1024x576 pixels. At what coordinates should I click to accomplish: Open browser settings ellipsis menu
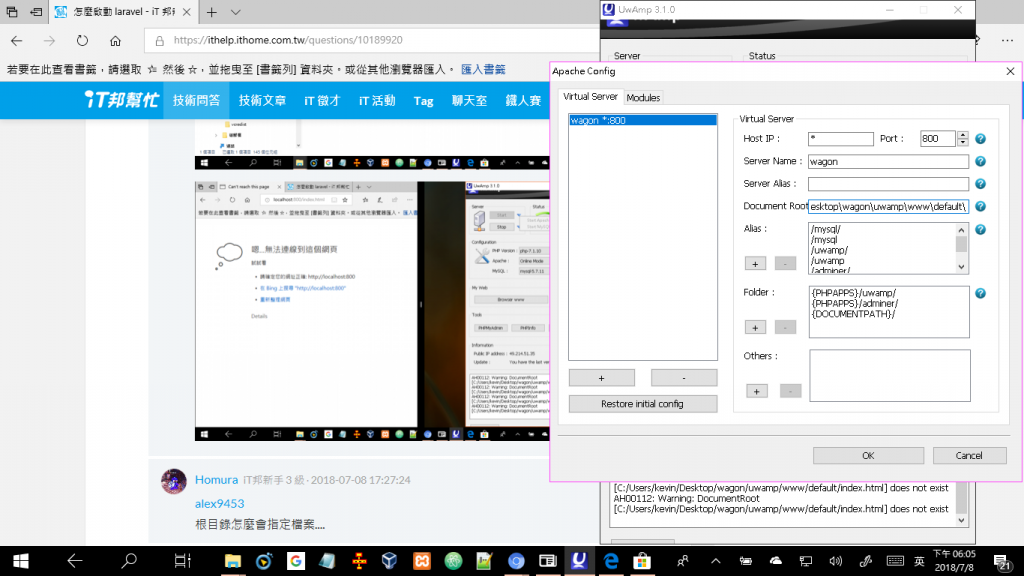(x=1008, y=40)
